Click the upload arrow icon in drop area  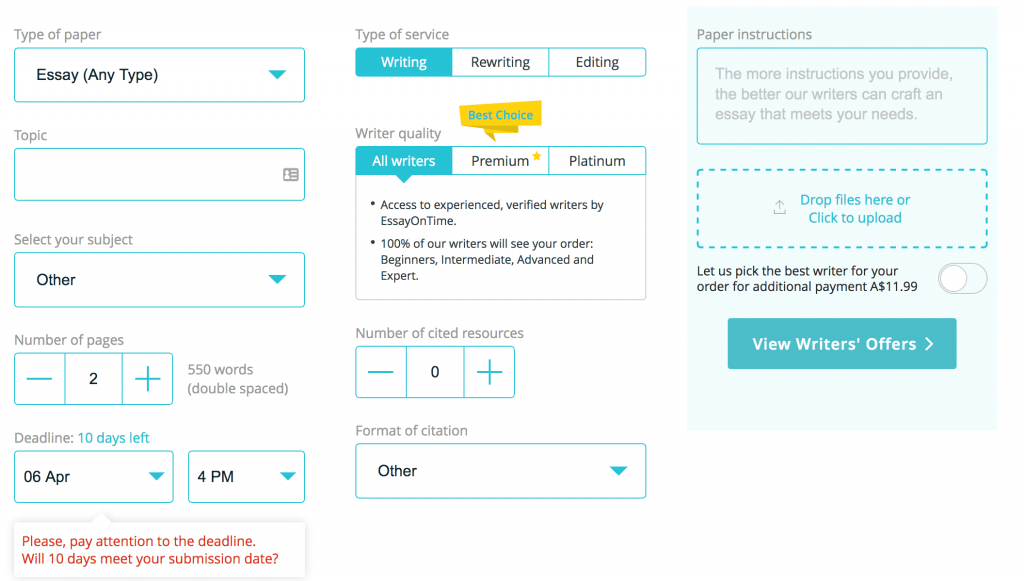779,208
